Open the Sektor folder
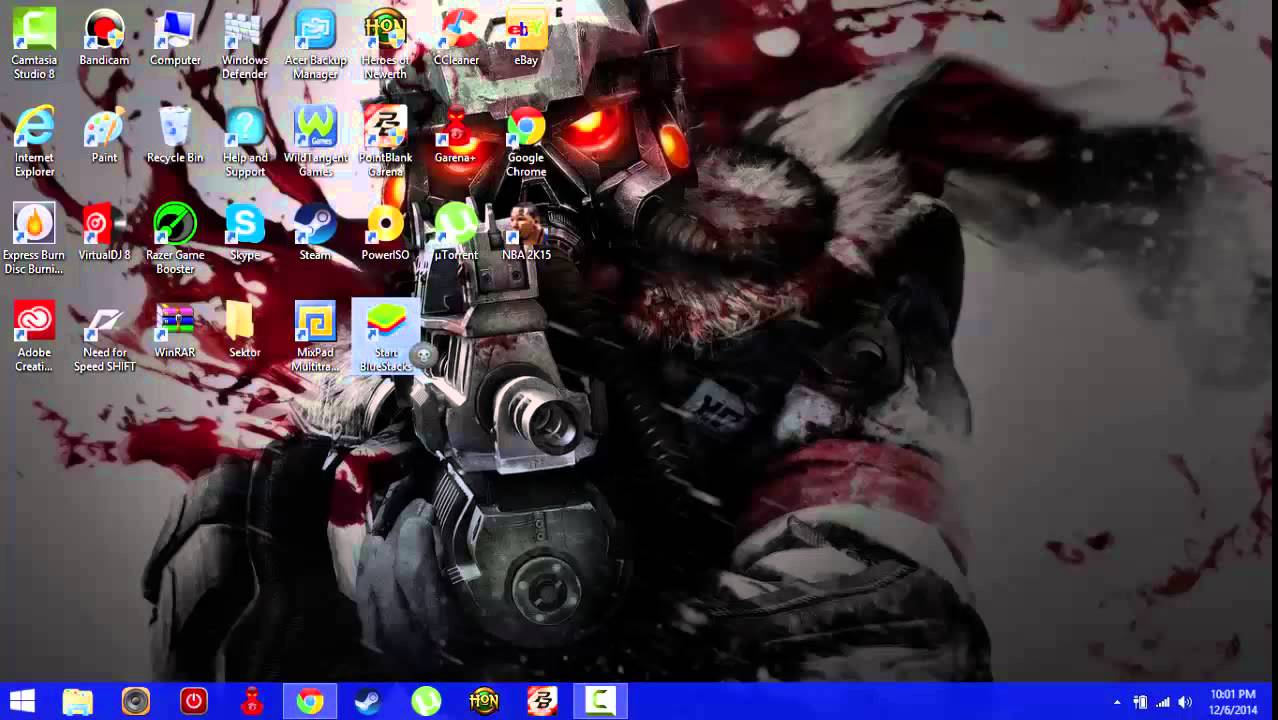 245,331
